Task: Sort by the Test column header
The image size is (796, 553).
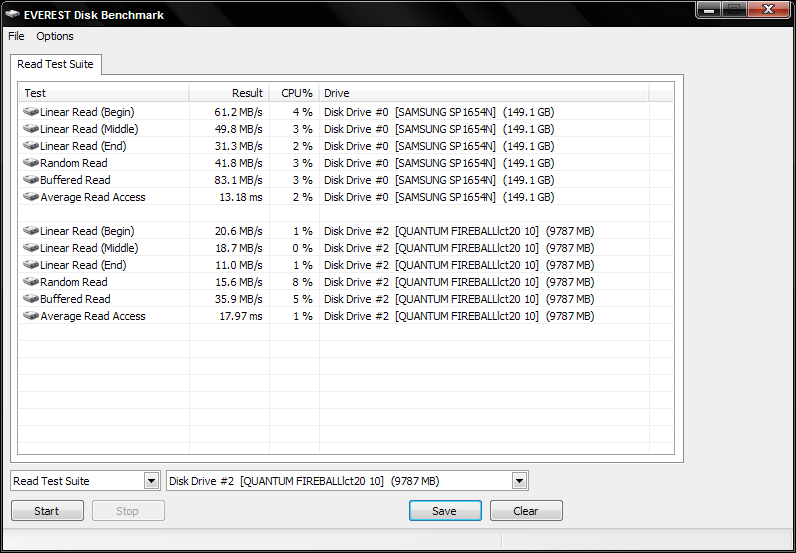Action: click(104, 93)
